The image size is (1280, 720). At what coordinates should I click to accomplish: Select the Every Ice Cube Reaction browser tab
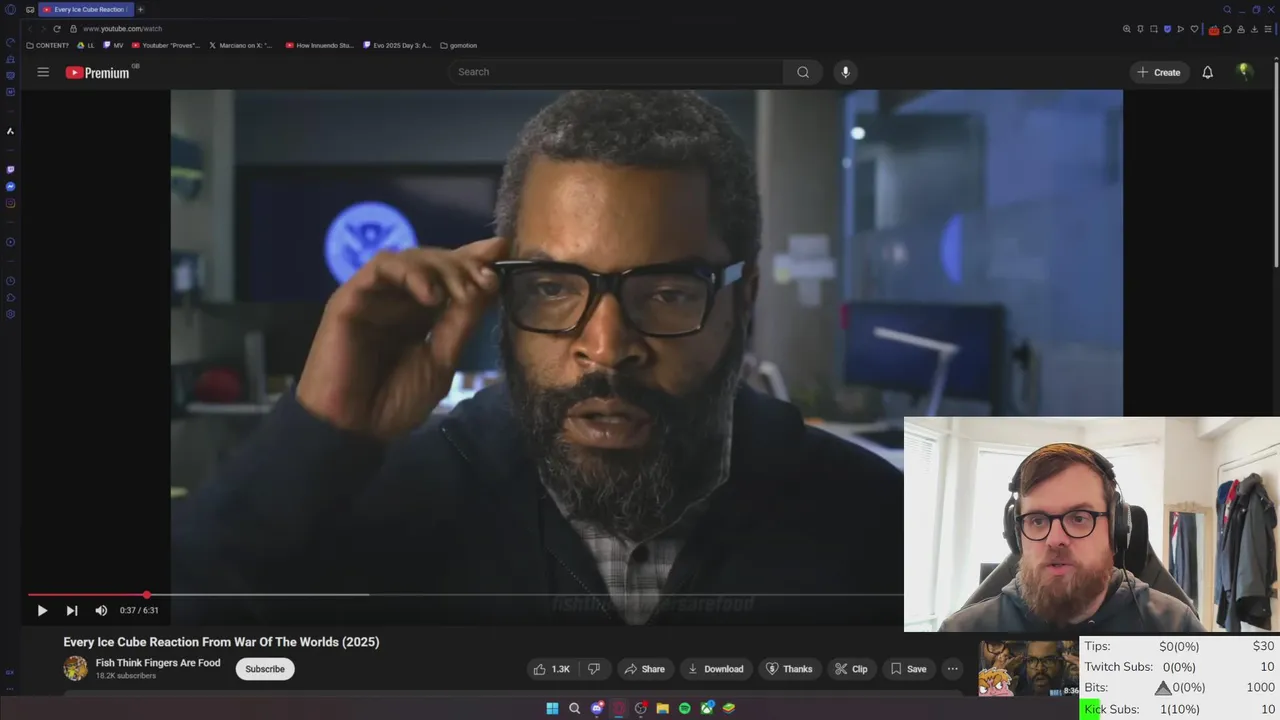coord(84,9)
